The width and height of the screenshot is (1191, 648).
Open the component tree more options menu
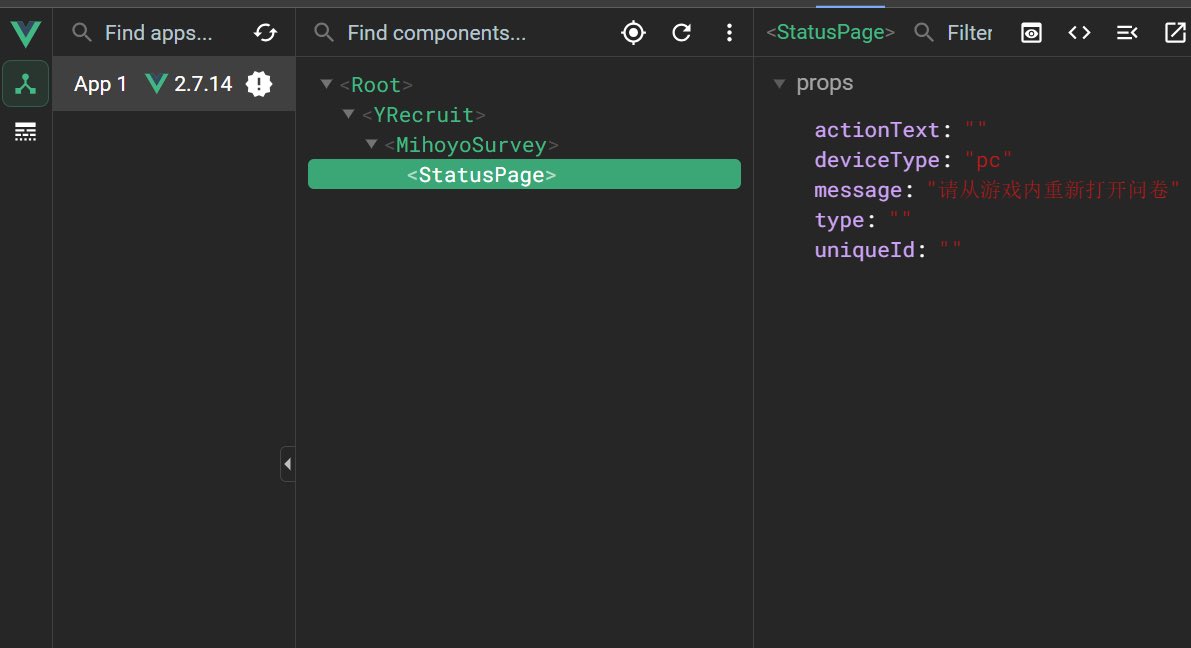[x=729, y=33]
